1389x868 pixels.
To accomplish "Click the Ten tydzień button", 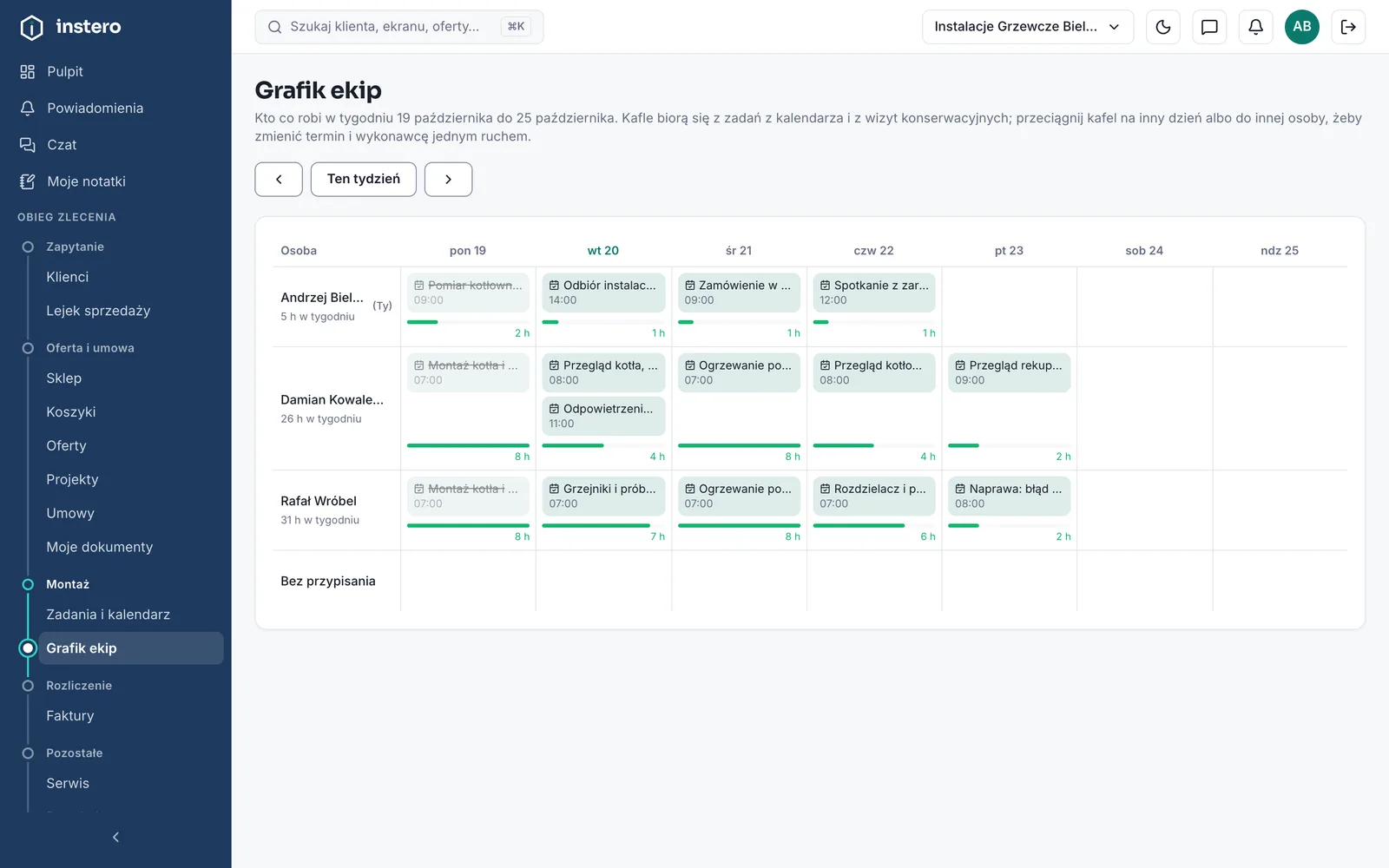I will [x=364, y=179].
